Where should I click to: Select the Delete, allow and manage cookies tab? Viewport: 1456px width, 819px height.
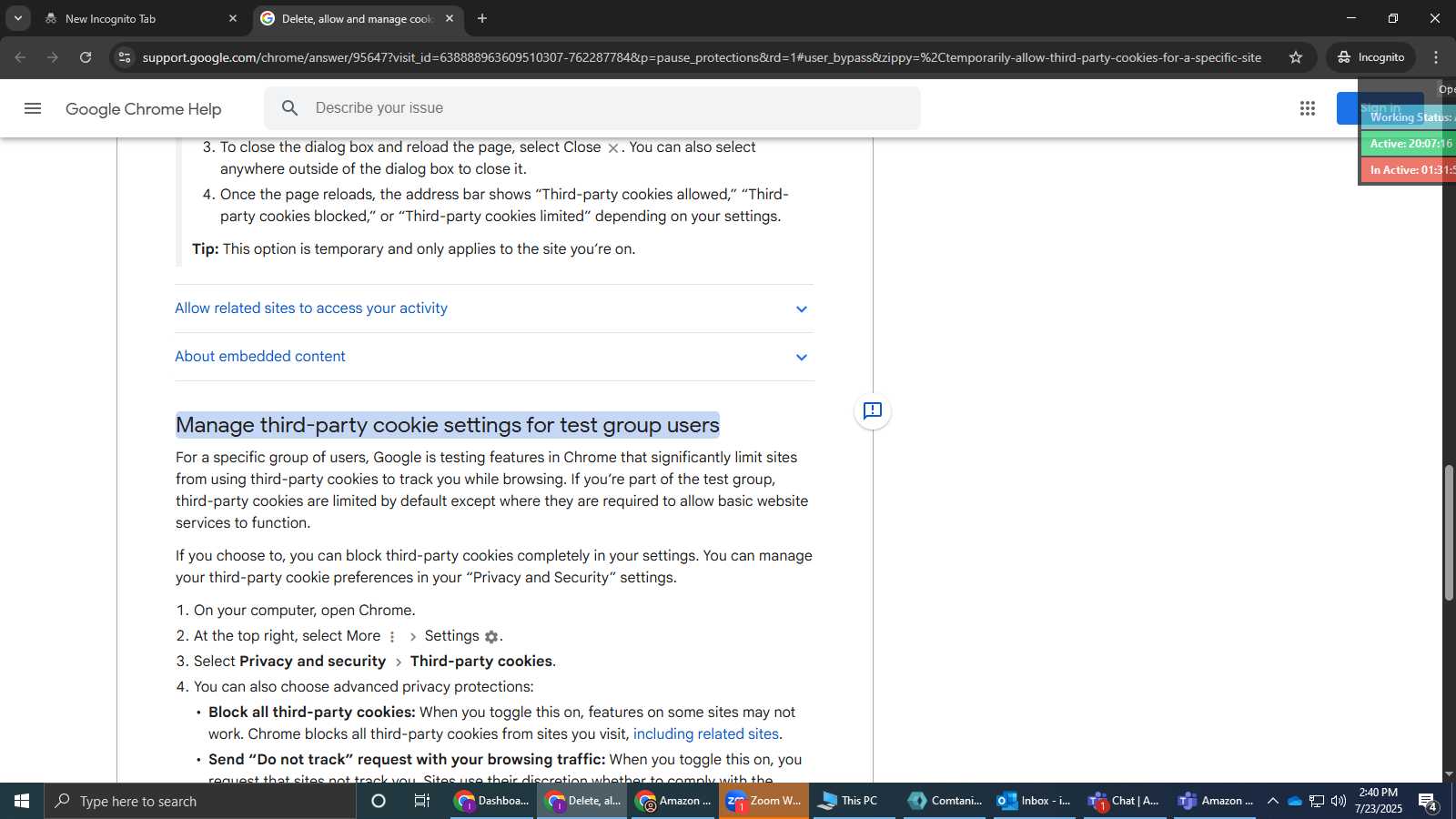(x=358, y=18)
